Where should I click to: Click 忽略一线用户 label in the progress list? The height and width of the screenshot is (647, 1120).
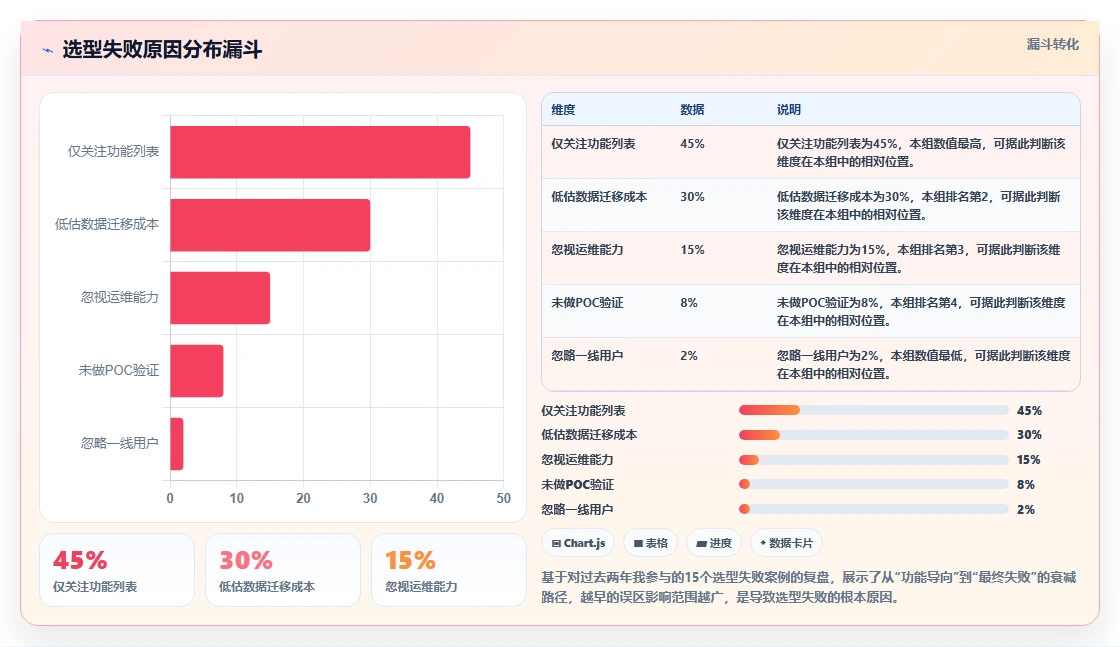(577, 510)
